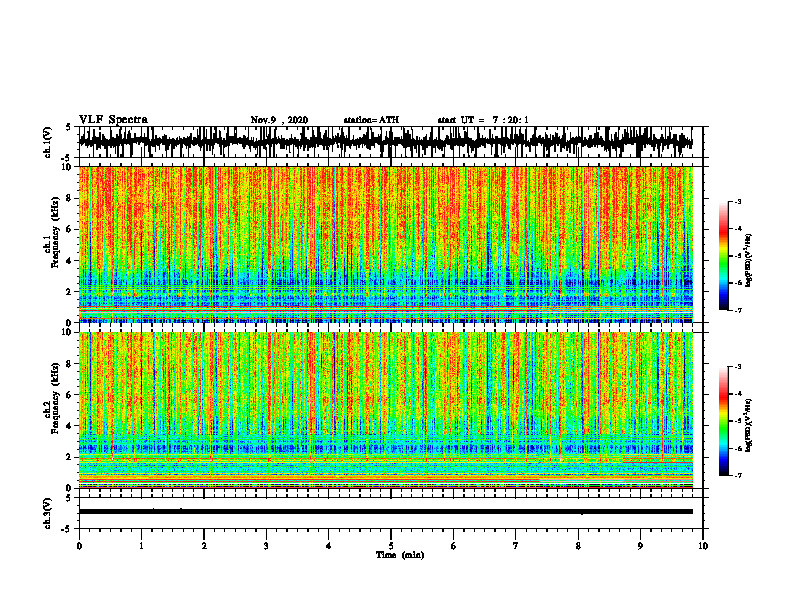792x612 pixels.
Task: Click the ch.3(V) black trace panel
Action: 390,513
